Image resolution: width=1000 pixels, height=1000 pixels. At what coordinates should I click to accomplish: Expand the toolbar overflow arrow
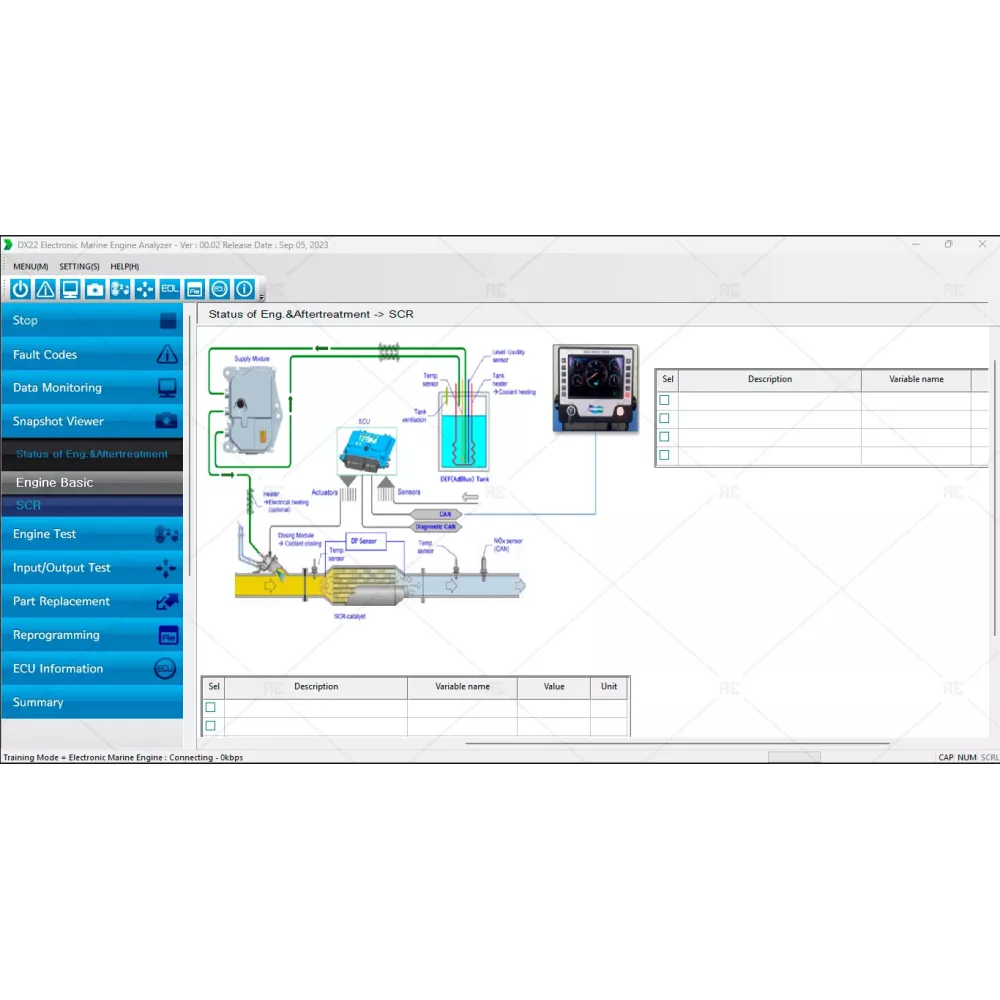tap(262, 296)
